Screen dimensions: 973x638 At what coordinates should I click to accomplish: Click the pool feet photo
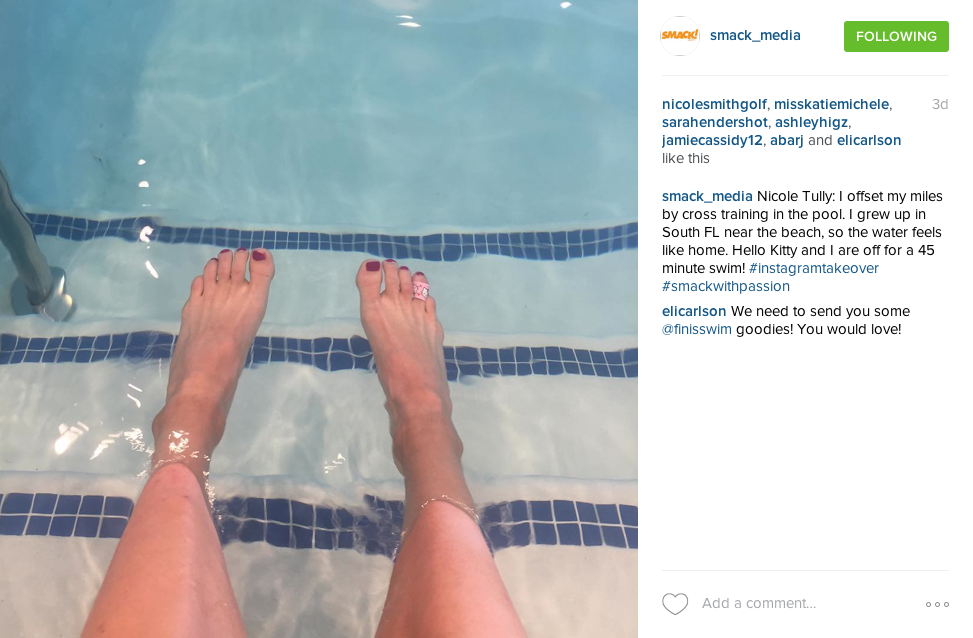[319, 319]
